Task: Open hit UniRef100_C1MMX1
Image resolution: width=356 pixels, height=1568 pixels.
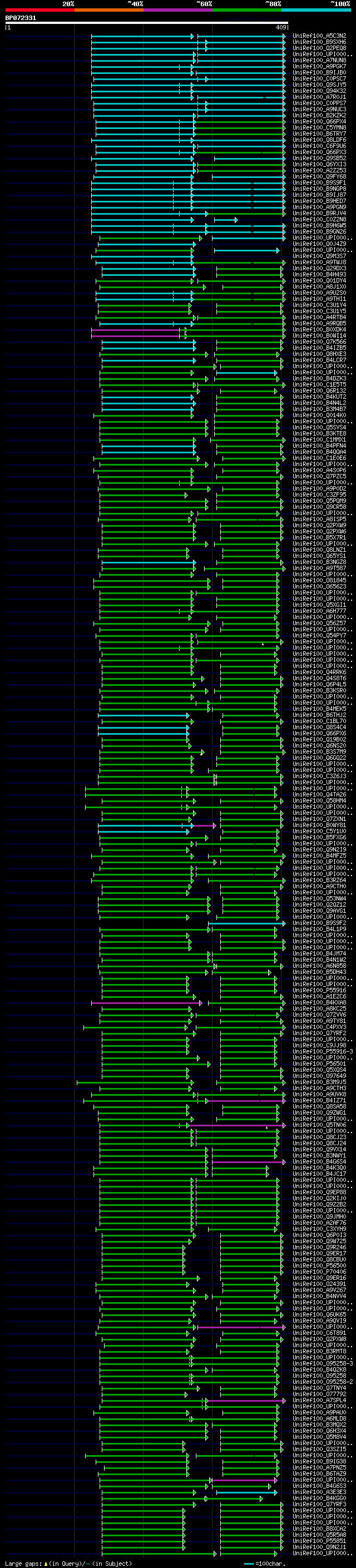Action: click(x=319, y=439)
